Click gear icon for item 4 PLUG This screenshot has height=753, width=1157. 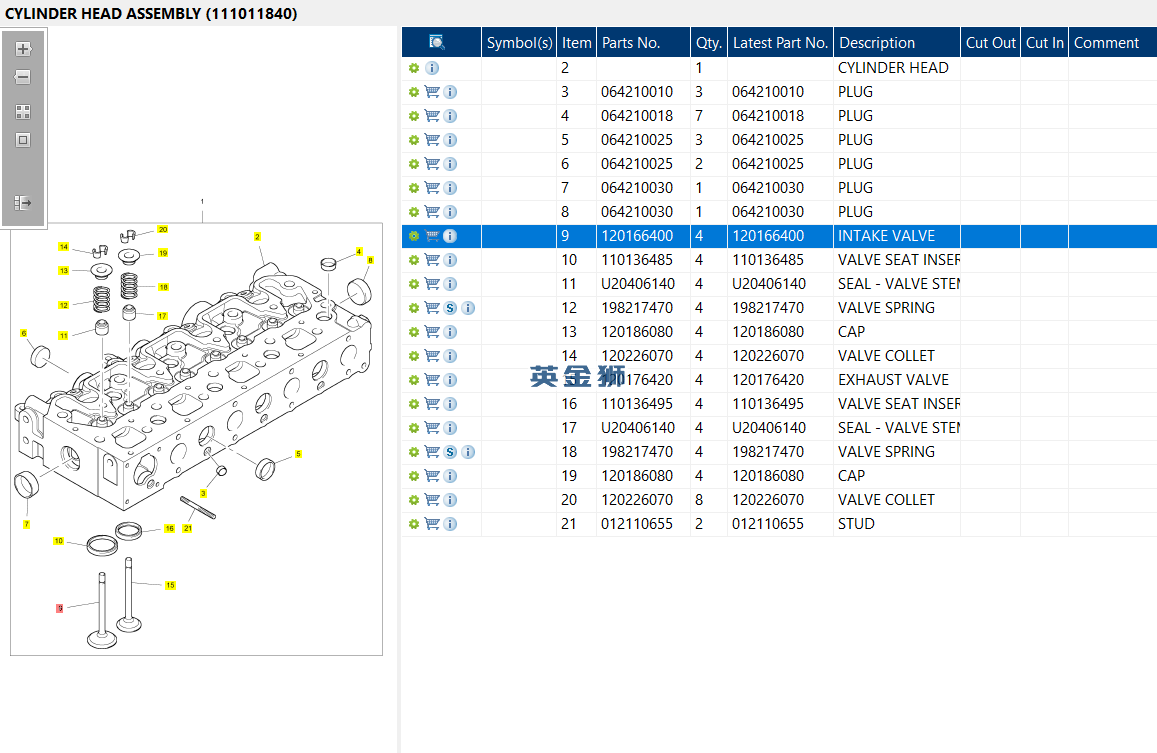(414, 116)
